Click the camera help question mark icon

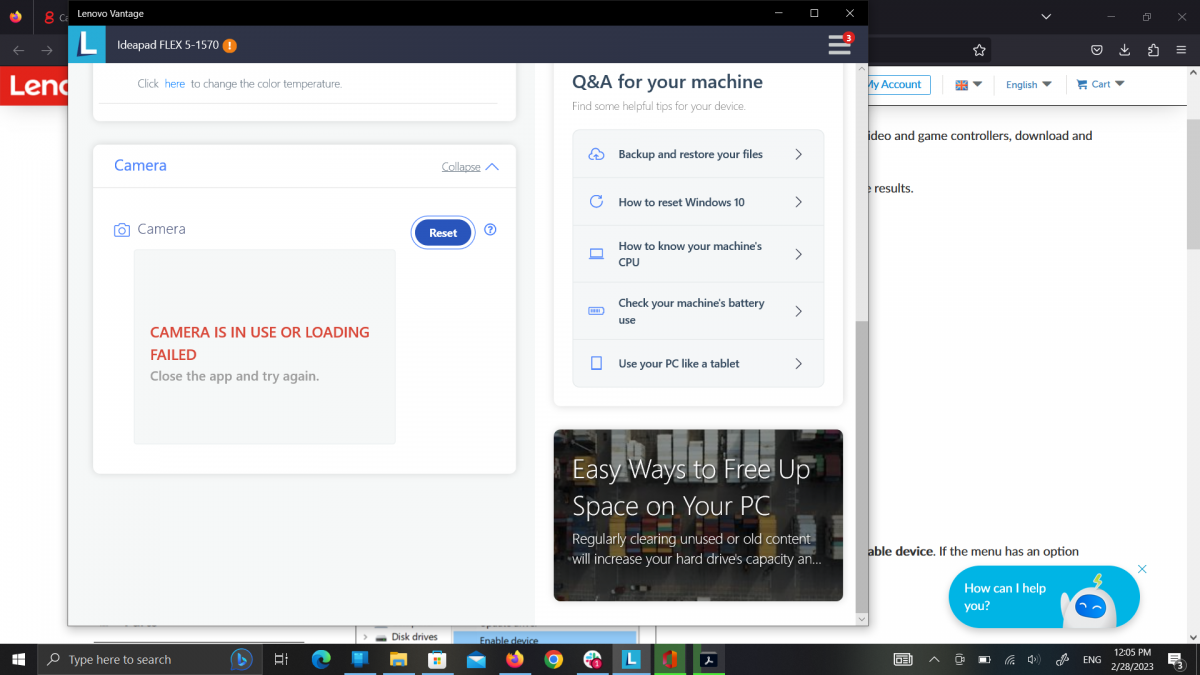(x=490, y=229)
